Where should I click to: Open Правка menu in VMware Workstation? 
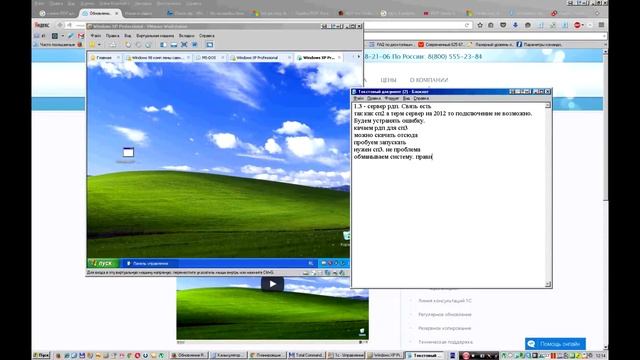point(112,36)
